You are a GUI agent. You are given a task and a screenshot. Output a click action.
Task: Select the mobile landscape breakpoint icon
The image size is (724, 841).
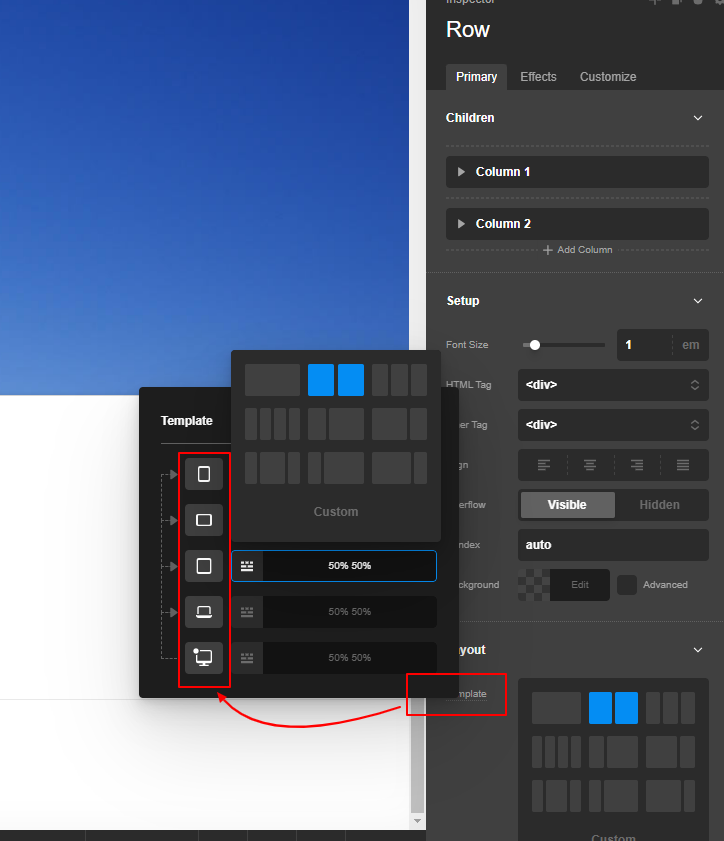[204, 520]
